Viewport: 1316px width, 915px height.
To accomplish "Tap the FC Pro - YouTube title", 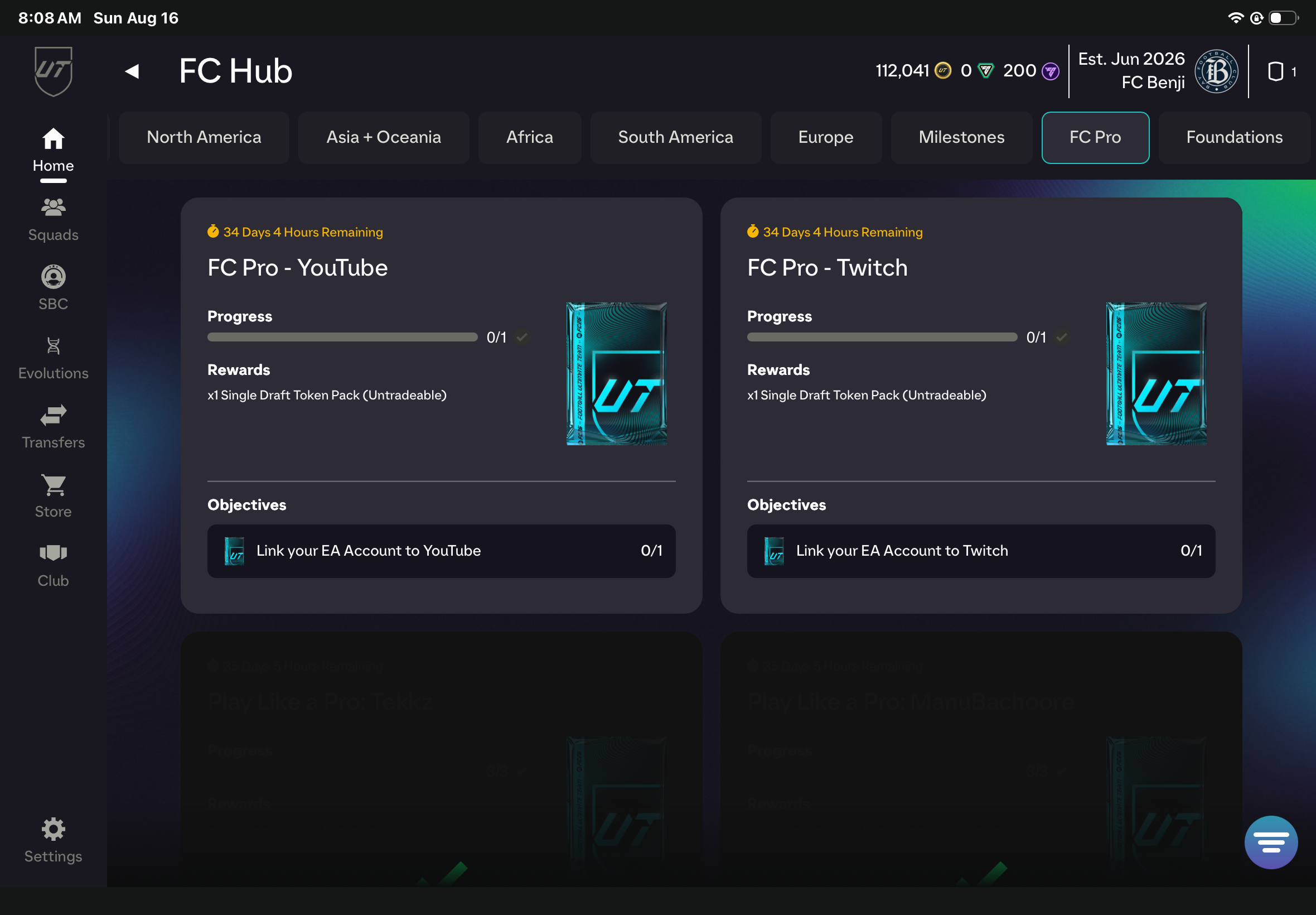I will [297, 268].
